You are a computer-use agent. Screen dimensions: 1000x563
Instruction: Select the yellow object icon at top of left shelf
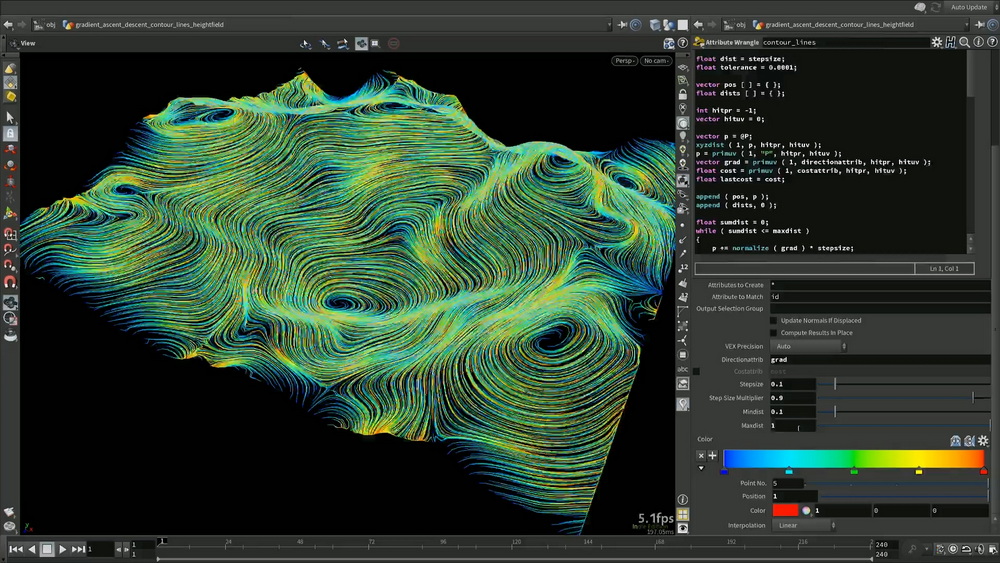[10, 68]
